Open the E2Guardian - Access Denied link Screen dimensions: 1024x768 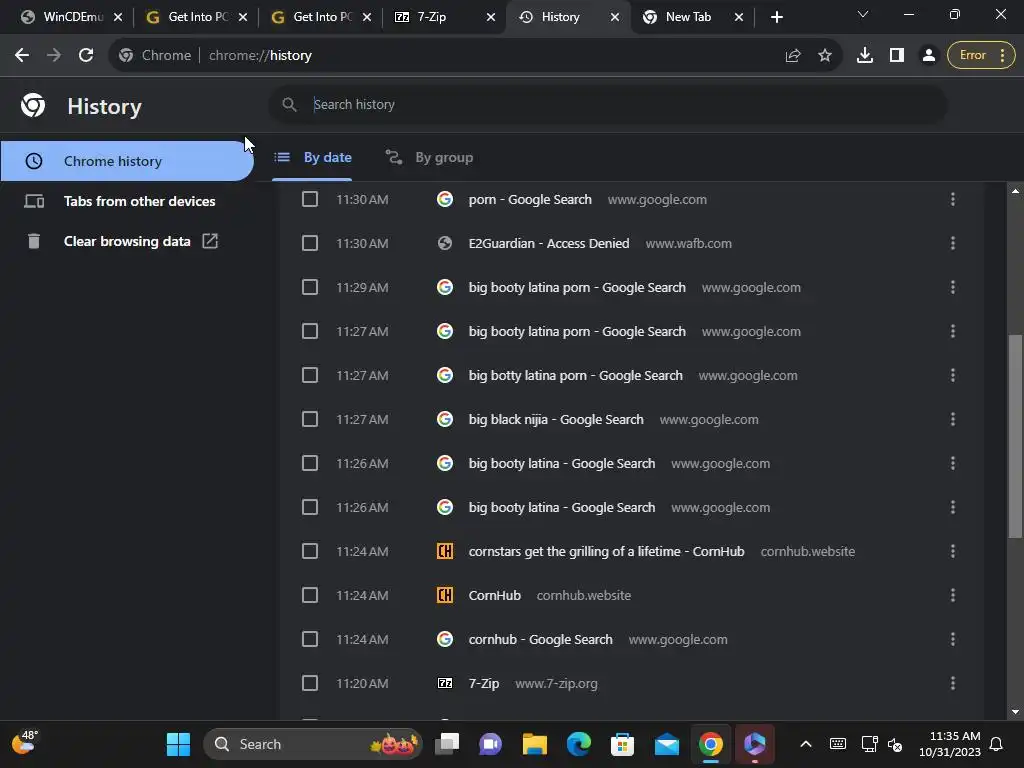(549, 244)
